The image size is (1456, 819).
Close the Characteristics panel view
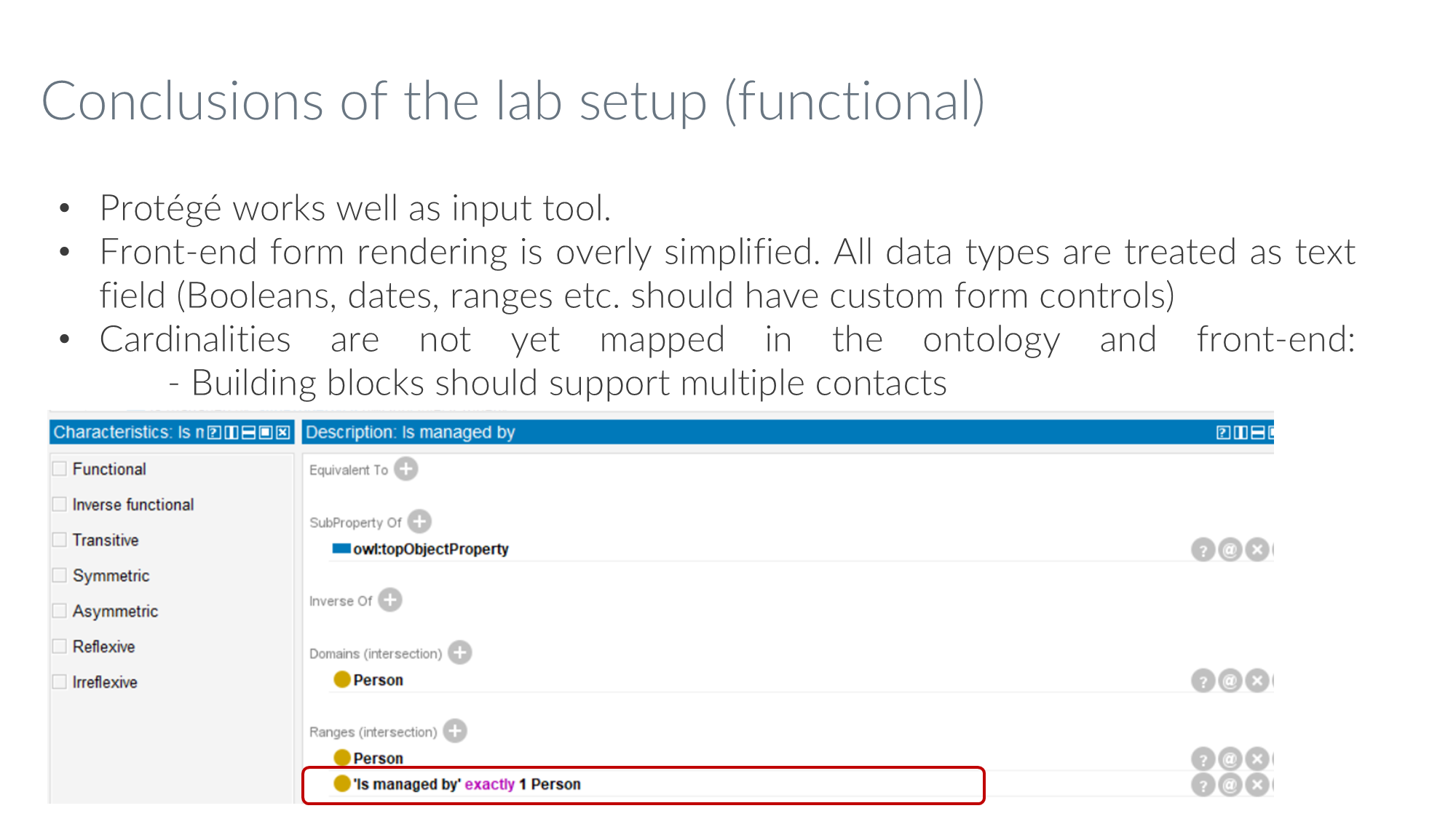[283, 432]
